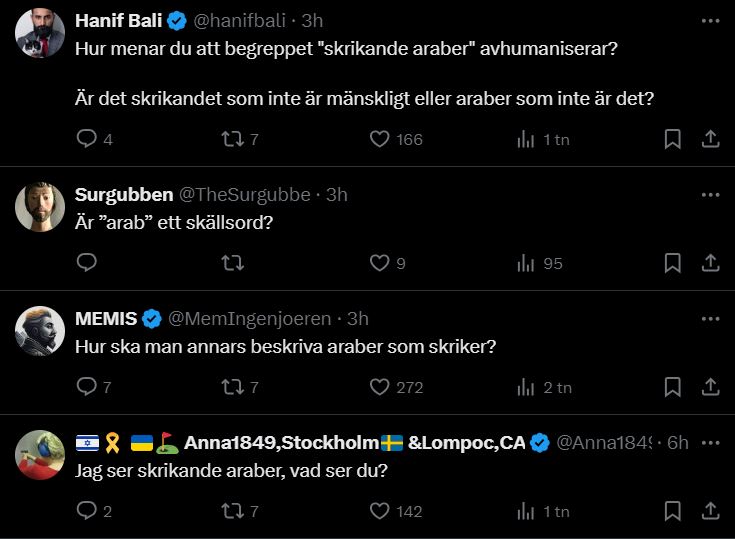Open Surgubben's avatar image
Image resolution: width=735 pixels, height=539 pixels.
(x=41, y=207)
